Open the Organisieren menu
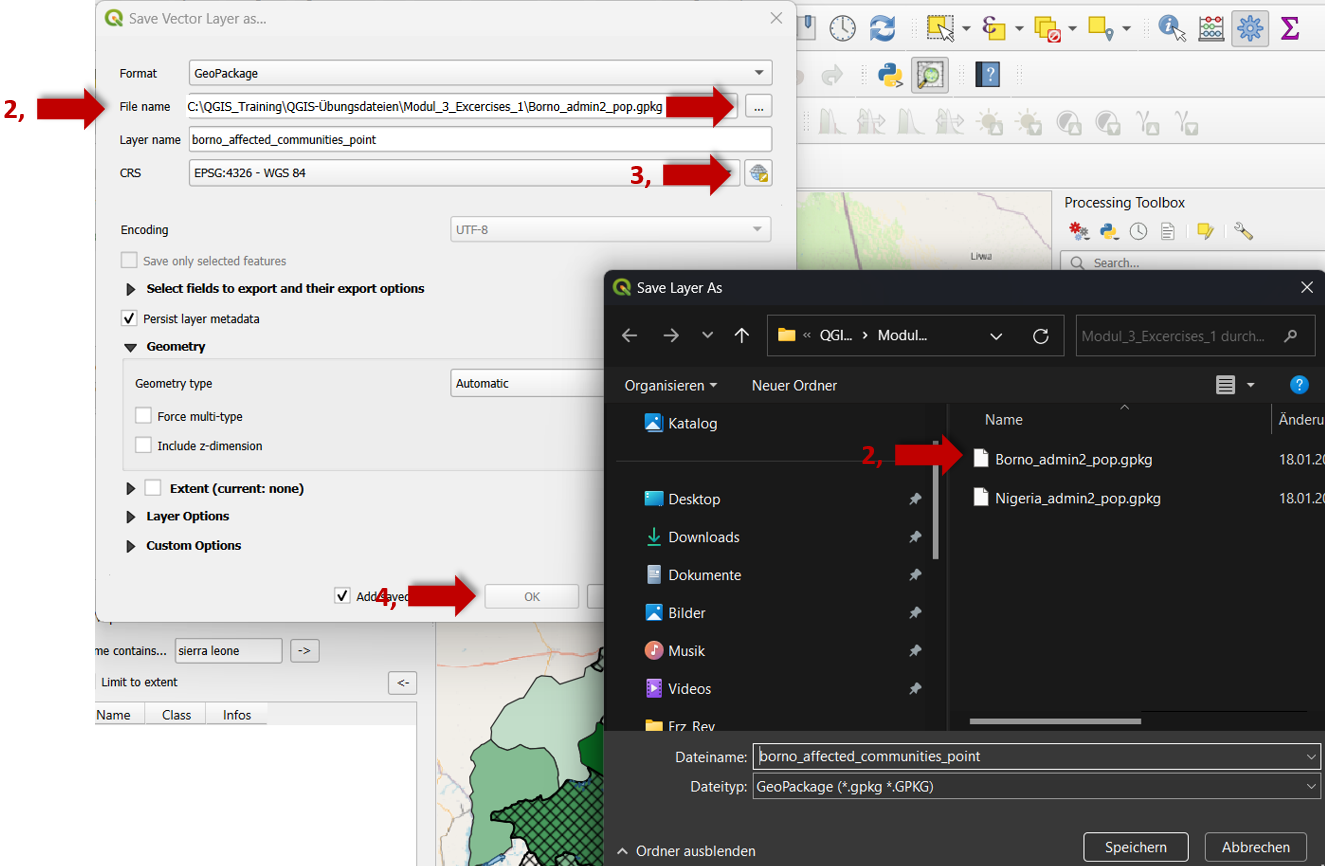This screenshot has height=866, width=1325. (670, 385)
